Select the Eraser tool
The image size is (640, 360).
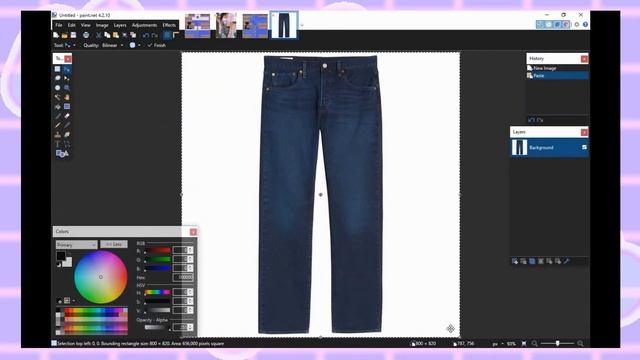pyautogui.click(x=67, y=116)
